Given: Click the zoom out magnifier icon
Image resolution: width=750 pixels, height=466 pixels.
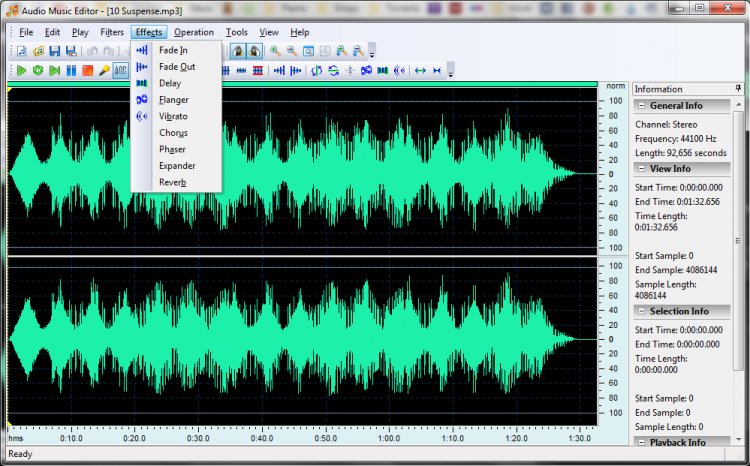Looking at the screenshot, I should tap(292, 51).
